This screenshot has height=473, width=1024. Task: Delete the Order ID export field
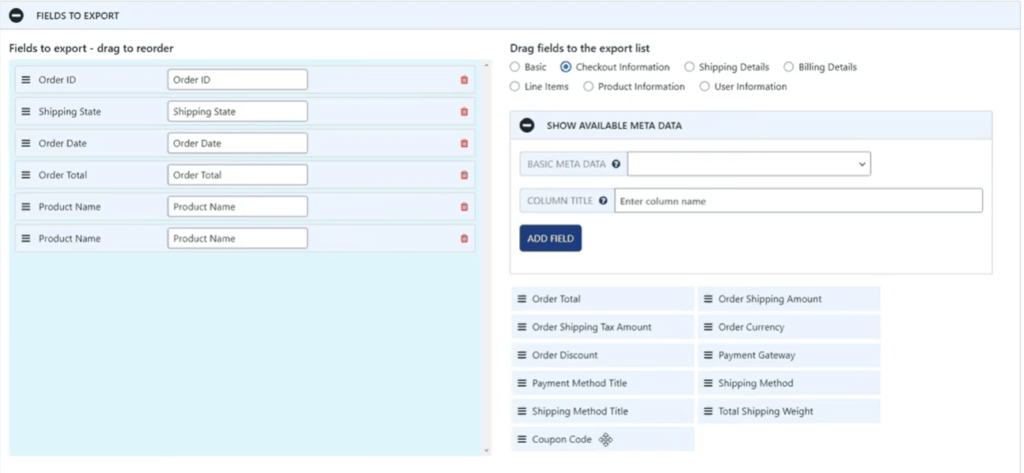pos(464,80)
